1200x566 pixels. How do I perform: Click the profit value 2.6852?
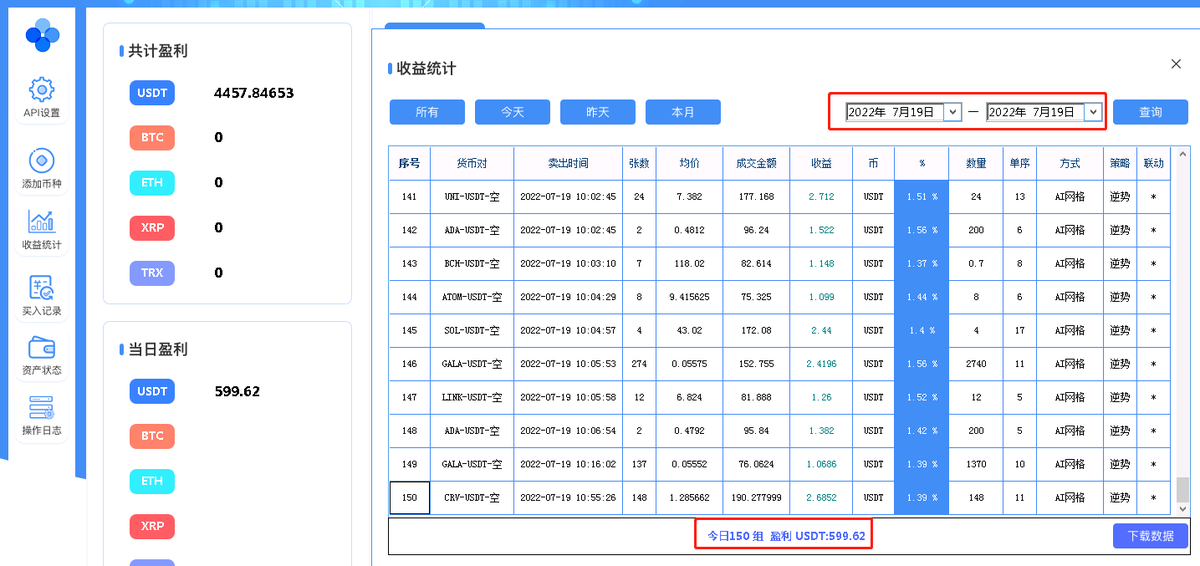[821, 497]
